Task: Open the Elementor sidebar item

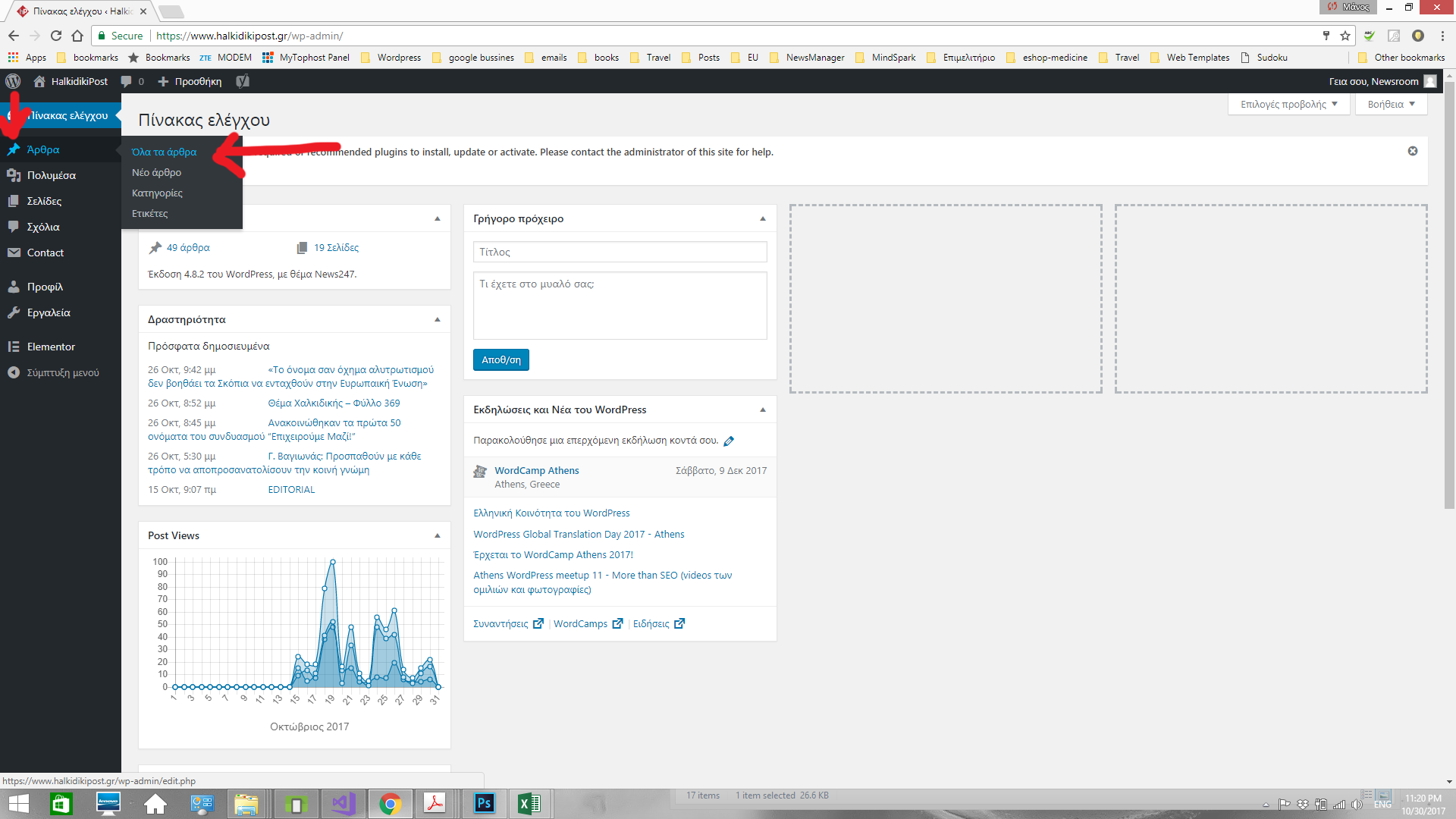Action: pos(51,347)
